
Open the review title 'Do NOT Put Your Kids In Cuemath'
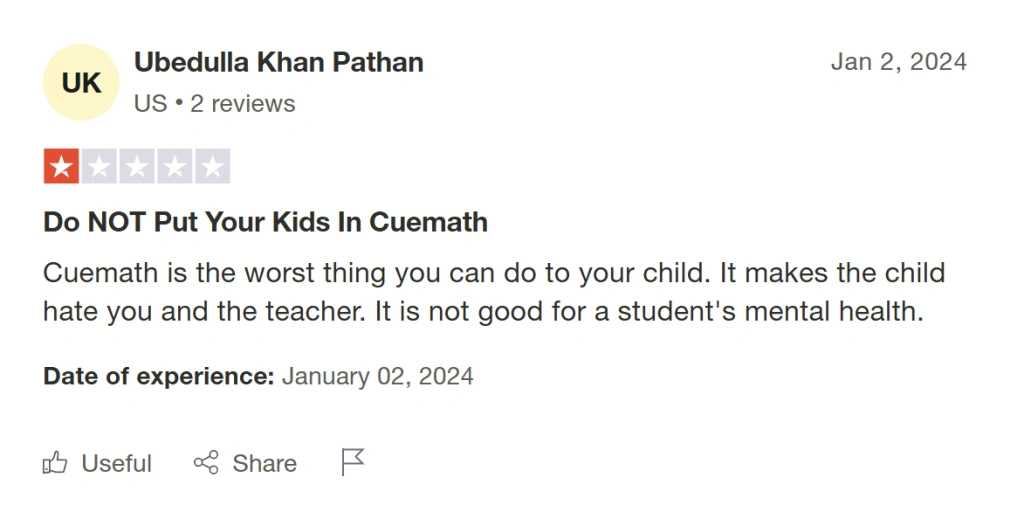[x=265, y=222]
